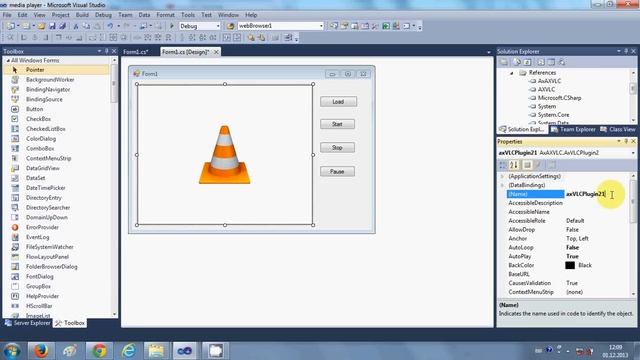This screenshot has width=640, height=360.
Task: Click the Undo arrow icon
Action: tap(110, 26)
